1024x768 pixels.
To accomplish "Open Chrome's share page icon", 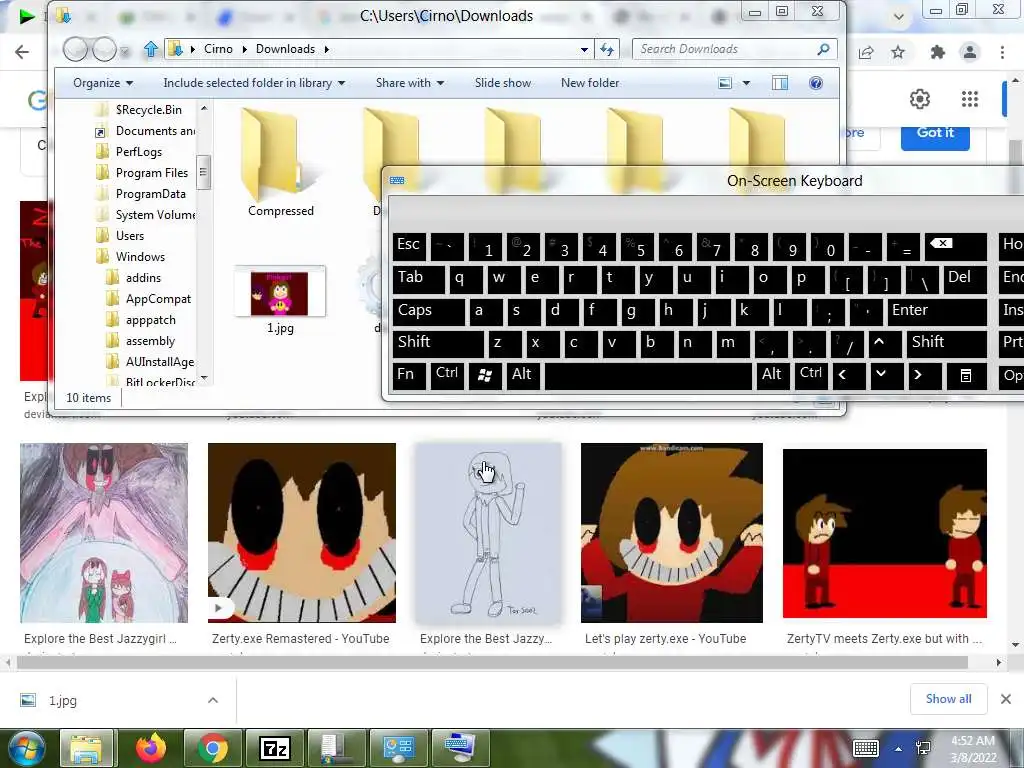I will point(866,52).
